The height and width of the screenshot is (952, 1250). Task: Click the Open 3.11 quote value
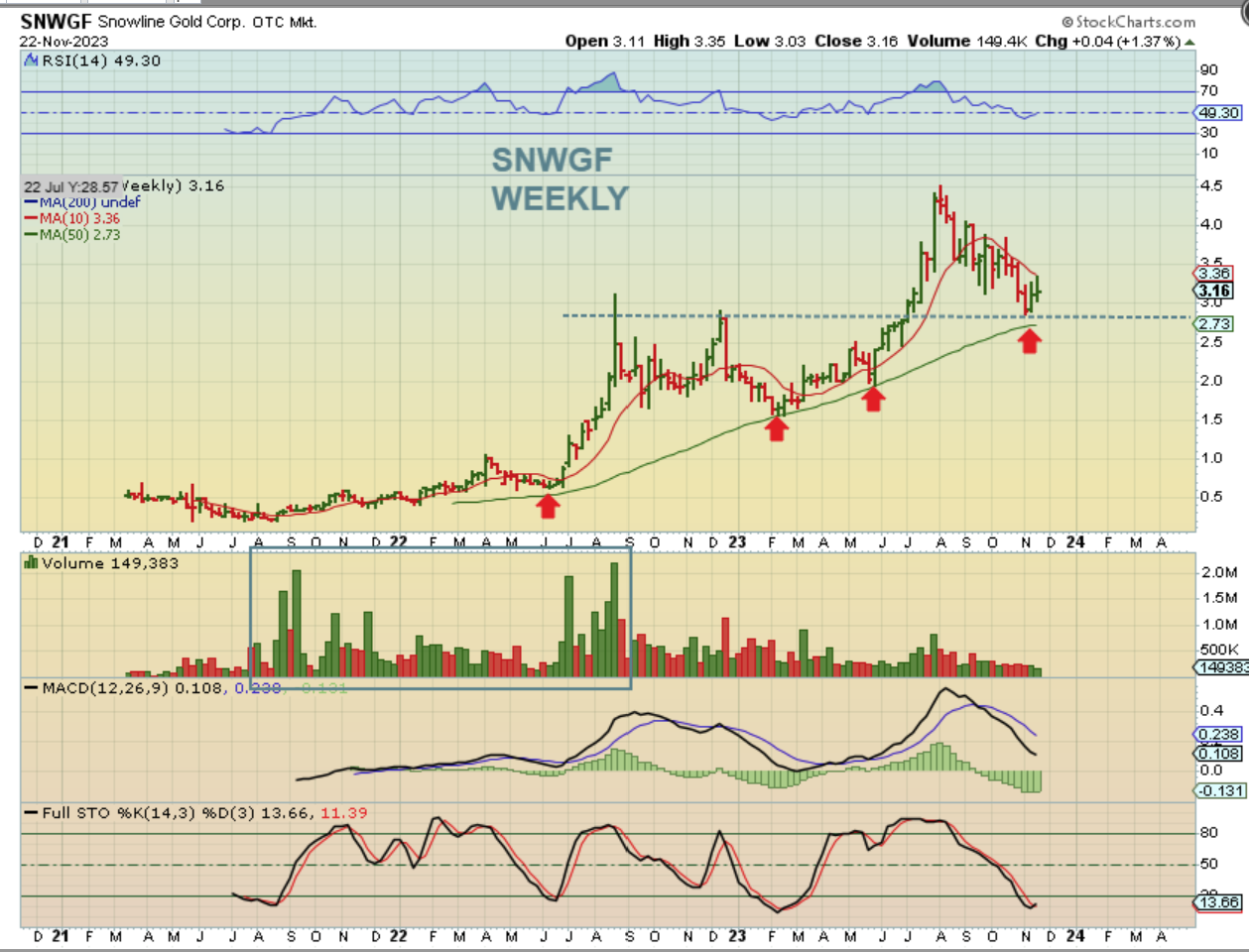tap(605, 41)
